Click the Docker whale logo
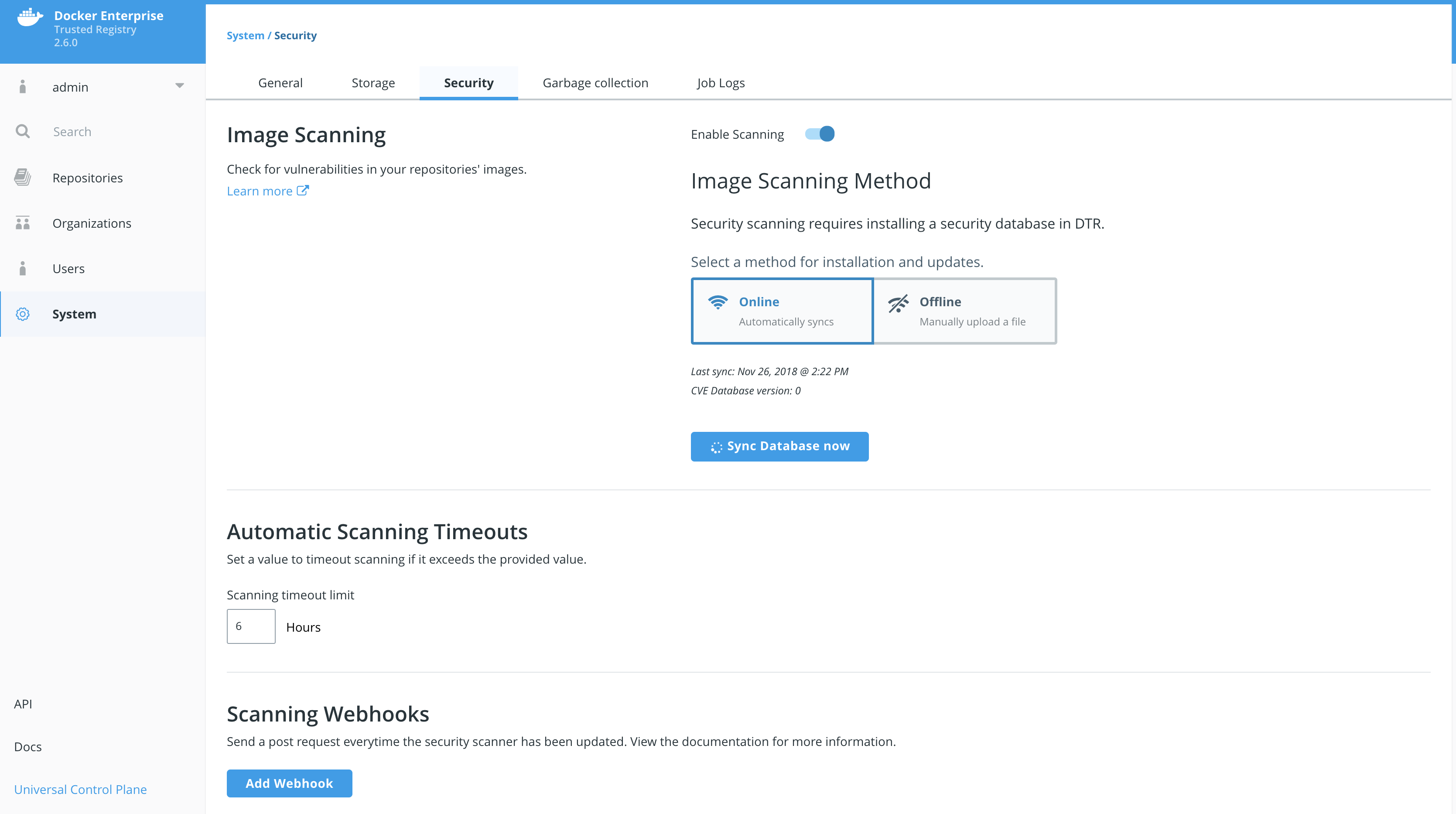Image resolution: width=1456 pixels, height=814 pixels. [x=30, y=17]
